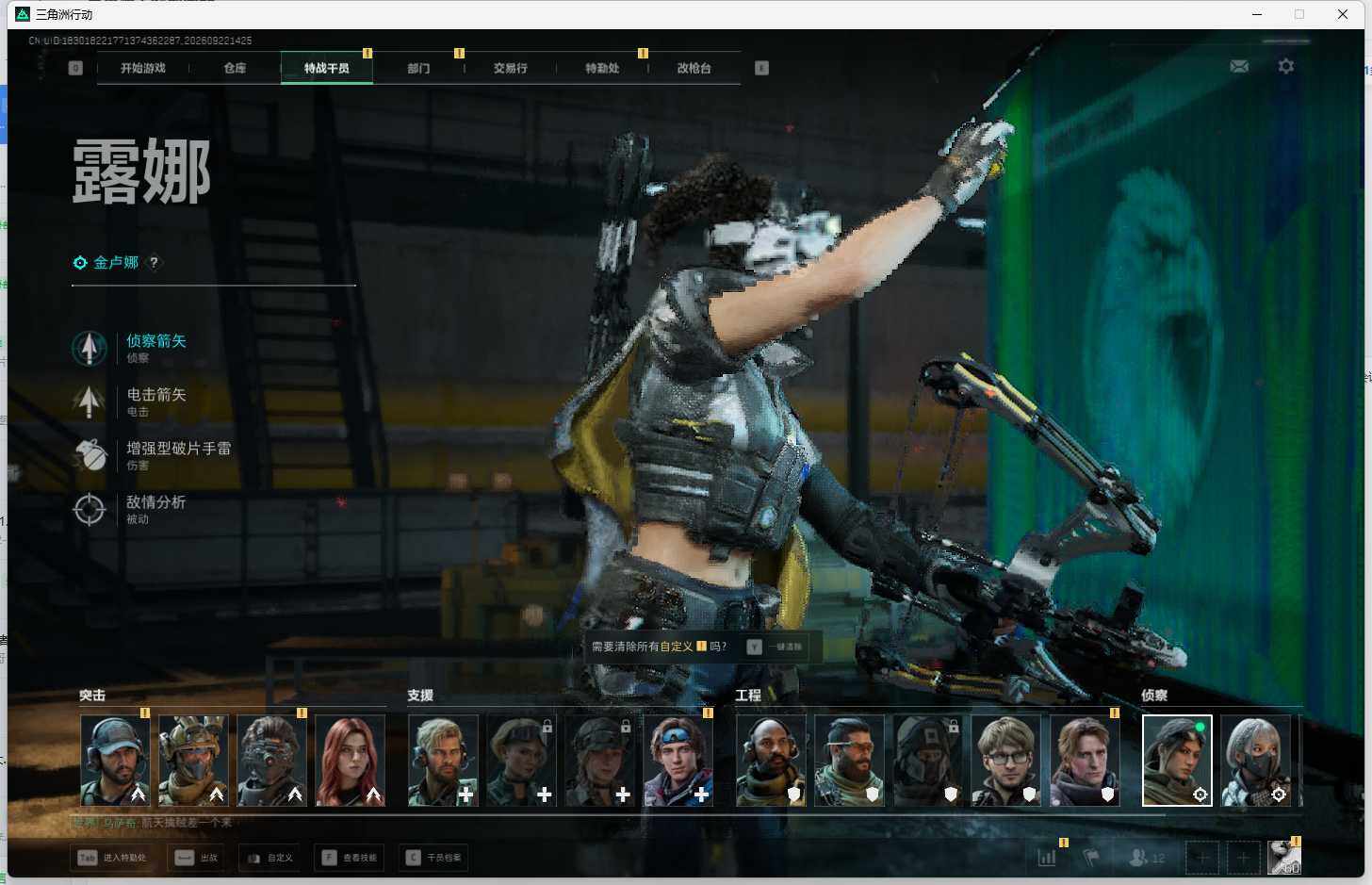Select the red-haired assault operator
1372x885 pixels.
point(350,761)
